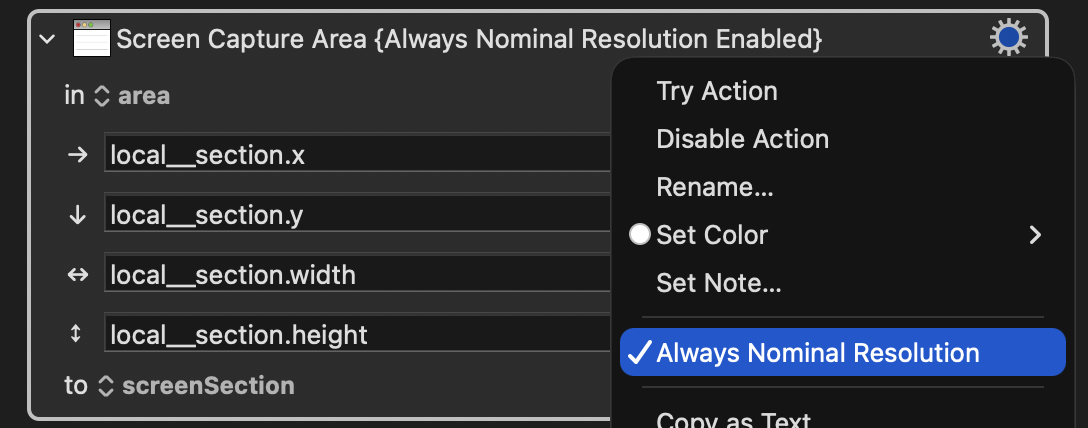Focus the local__section.width text field
The width and height of the screenshot is (1088, 428).
(x=357, y=274)
